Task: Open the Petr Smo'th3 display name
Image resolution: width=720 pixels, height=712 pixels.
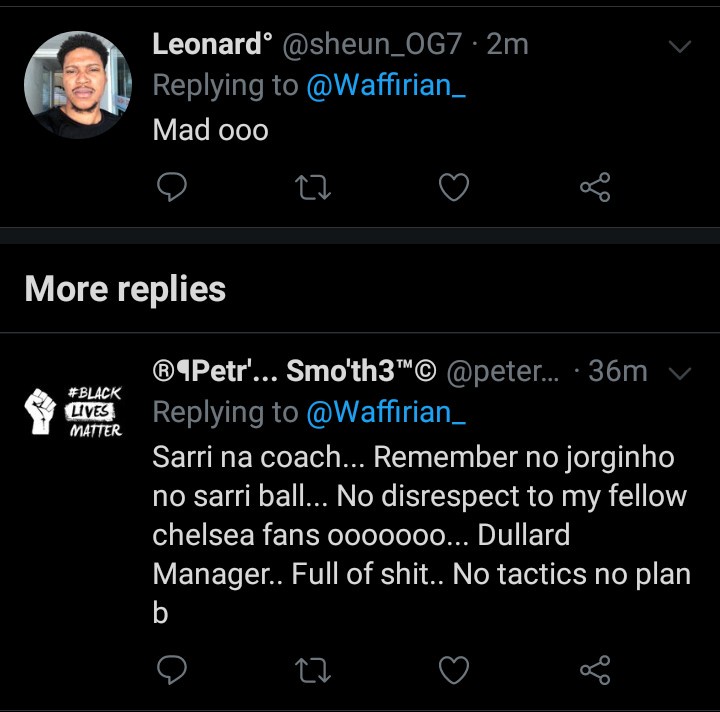Action: coord(294,371)
